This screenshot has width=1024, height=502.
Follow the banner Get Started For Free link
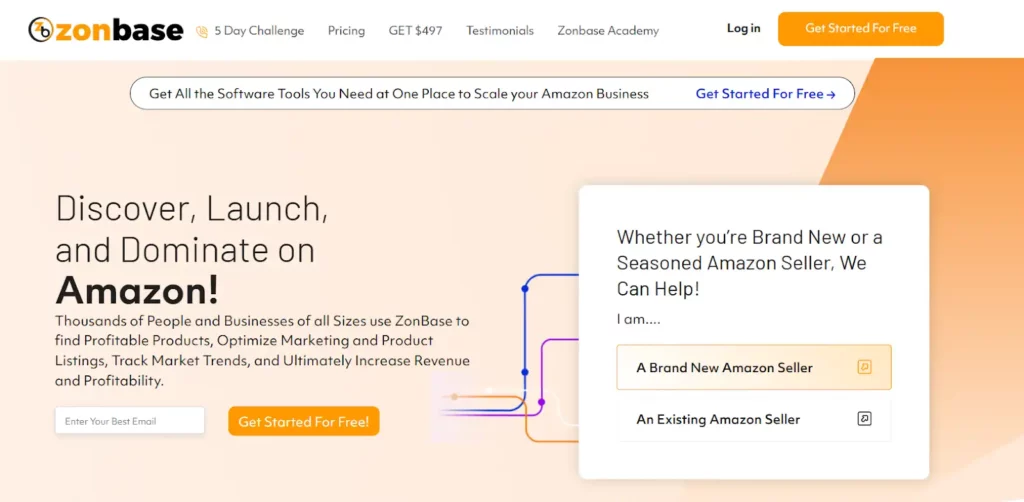[765, 94]
